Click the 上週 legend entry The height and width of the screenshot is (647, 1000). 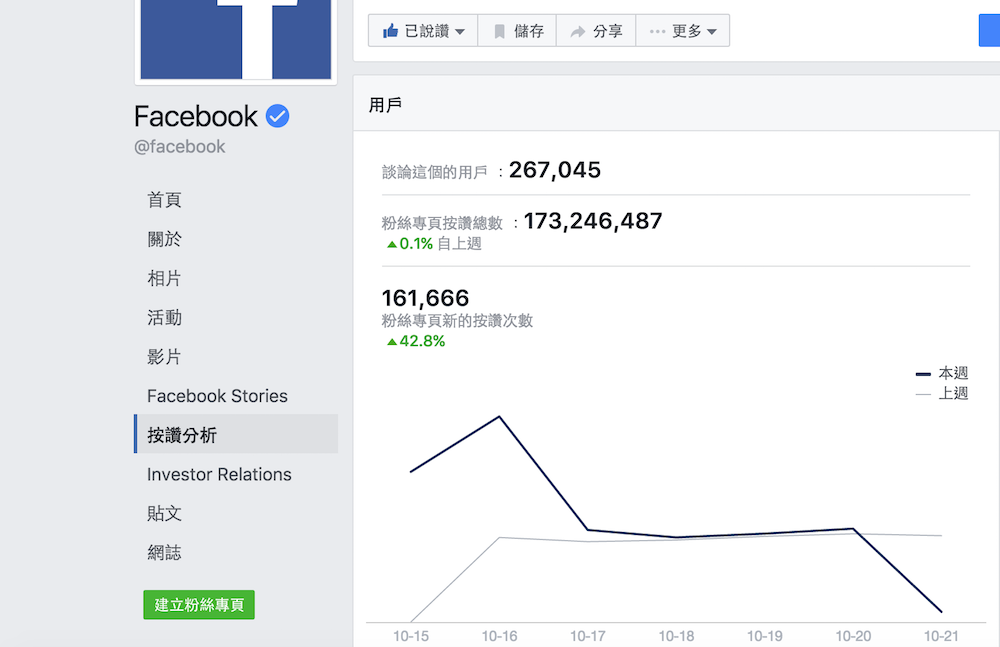pyautogui.click(x=942, y=393)
